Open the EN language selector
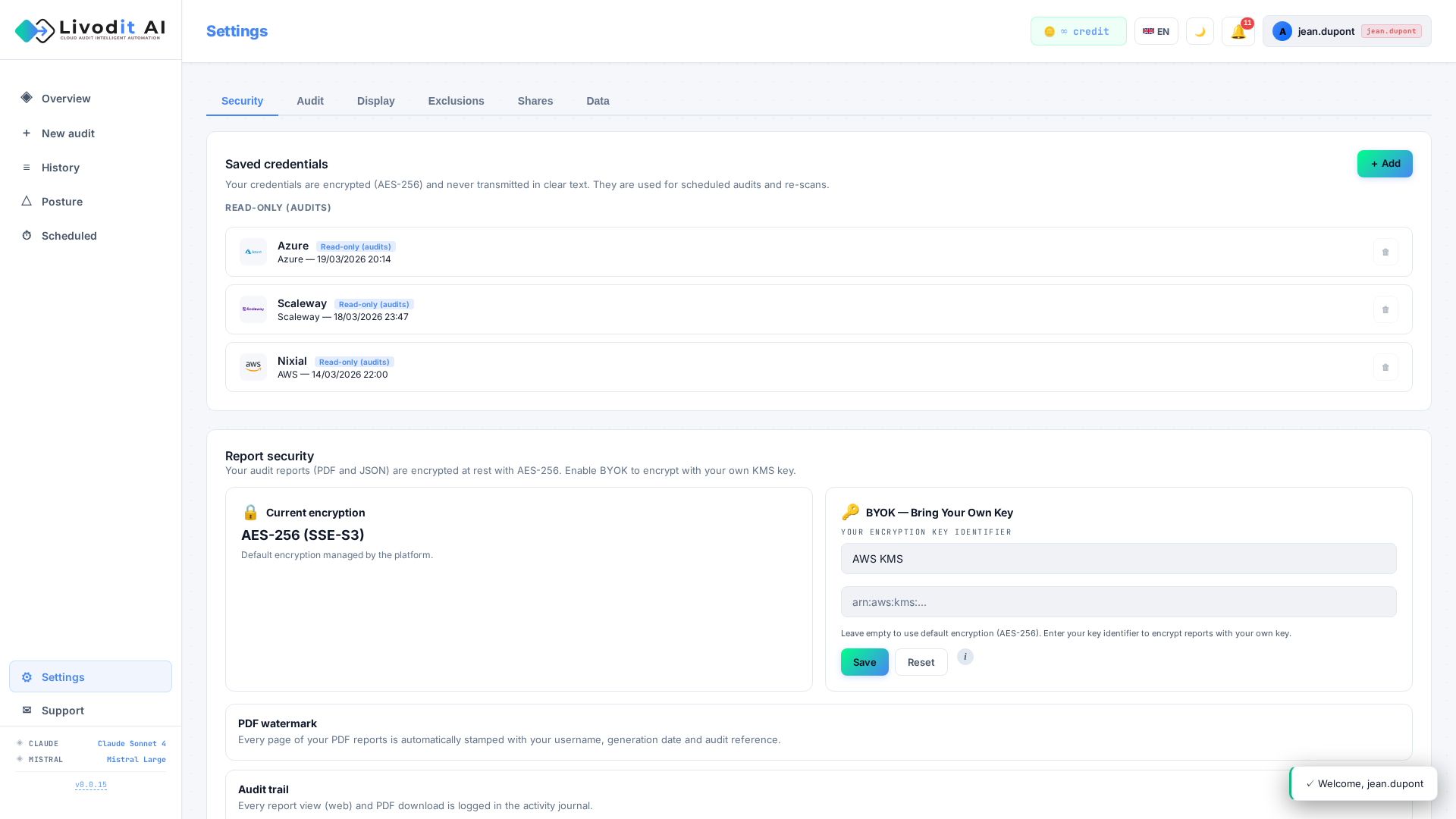The image size is (1456, 819). click(x=1156, y=32)
